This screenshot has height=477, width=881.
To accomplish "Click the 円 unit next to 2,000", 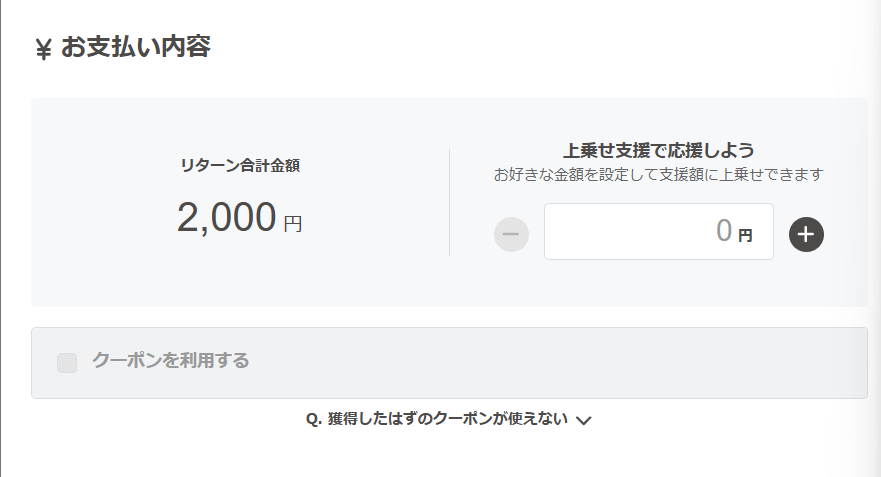I will pos(293,224).
